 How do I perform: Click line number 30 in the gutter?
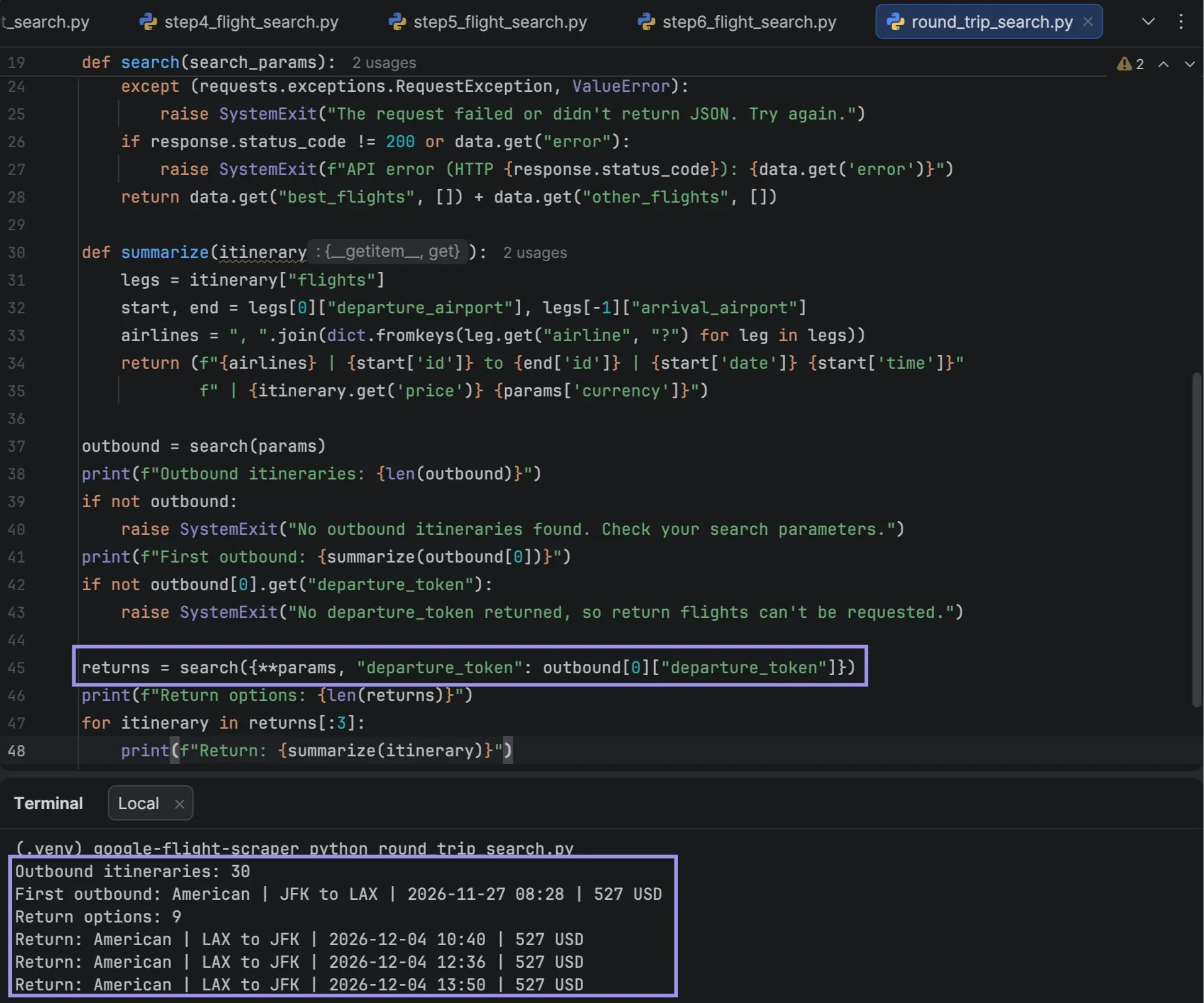(x=16, y=252)
